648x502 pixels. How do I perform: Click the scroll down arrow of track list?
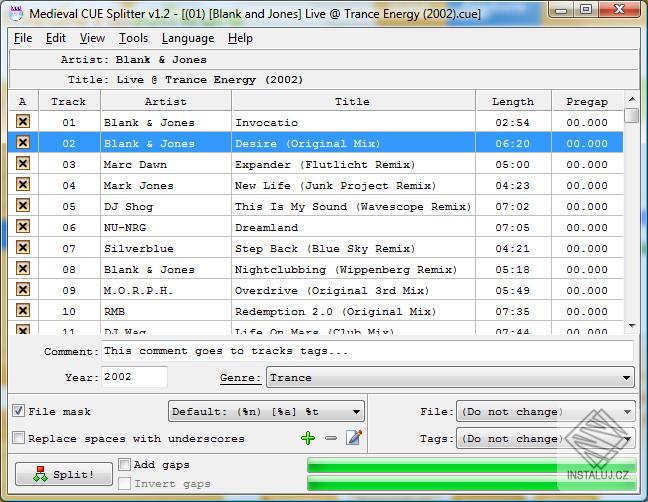[x=631, y=326]
